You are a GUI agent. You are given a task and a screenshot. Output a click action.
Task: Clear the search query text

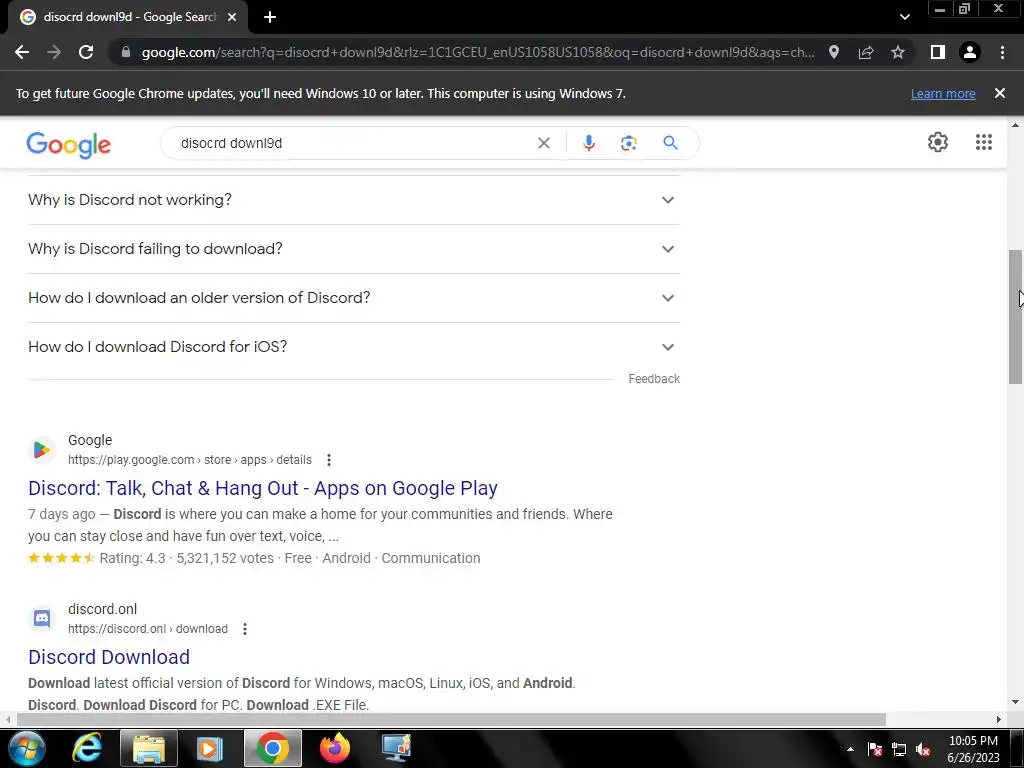544,143
